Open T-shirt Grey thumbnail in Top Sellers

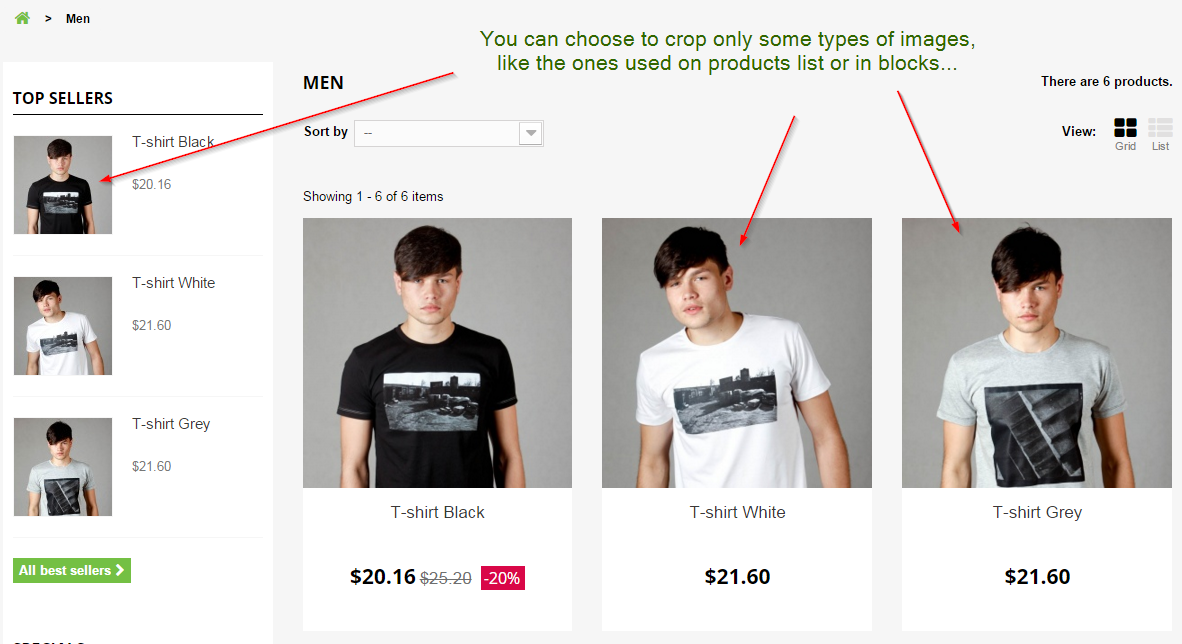pyautogui.click(x=63, y=467)
